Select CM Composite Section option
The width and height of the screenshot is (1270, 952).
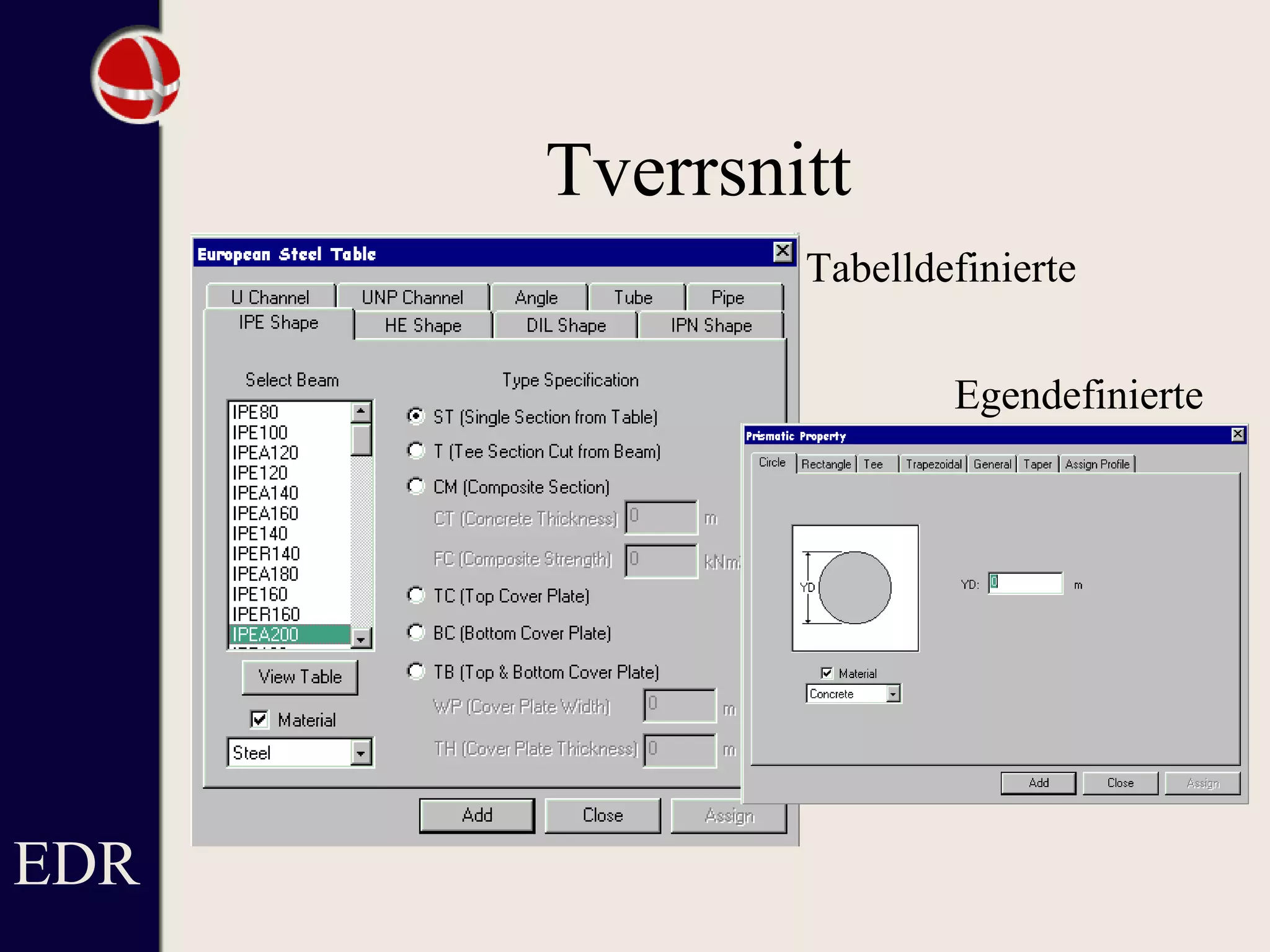coord(415,486)
